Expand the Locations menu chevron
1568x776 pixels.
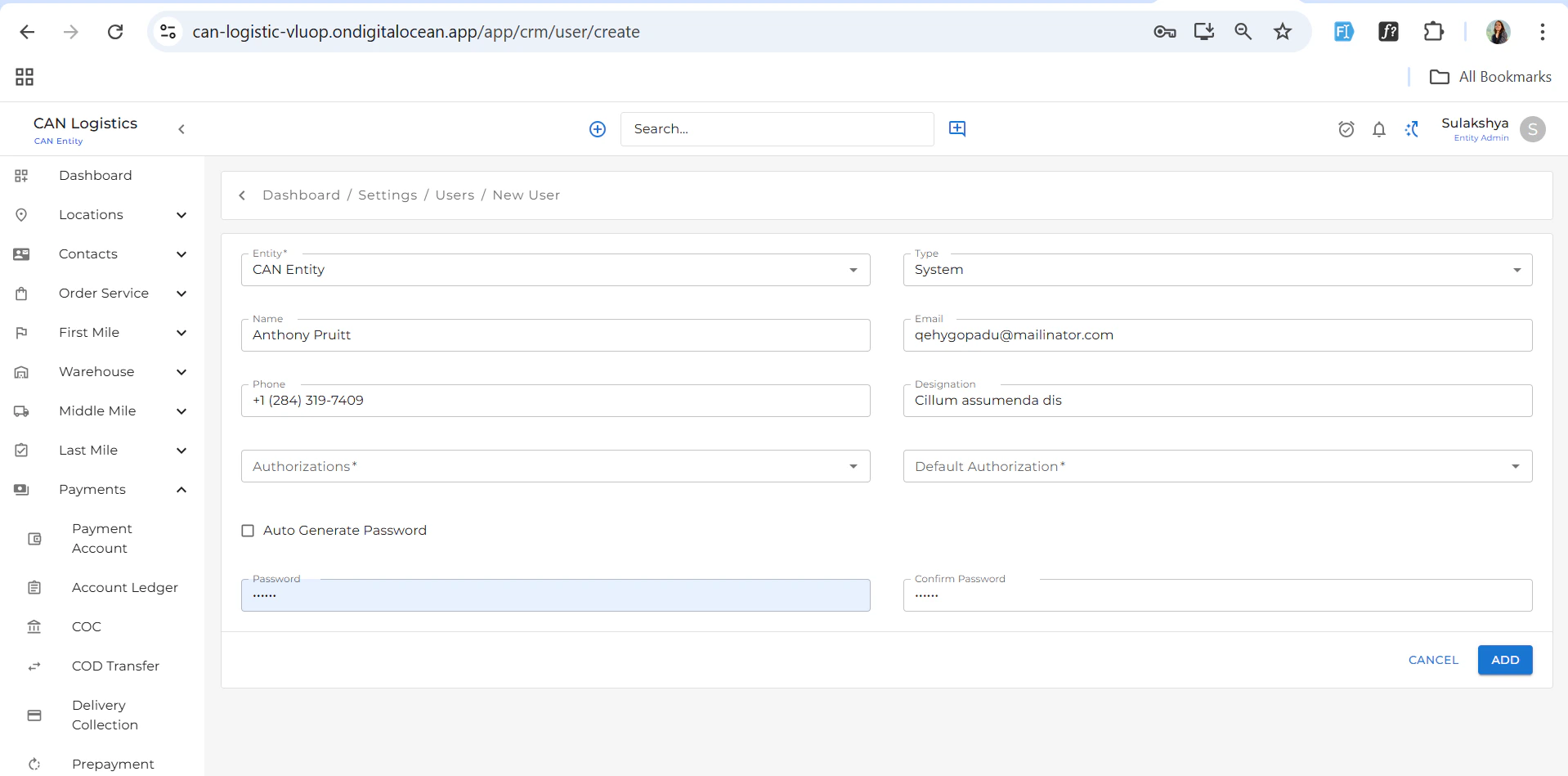(x=181, y=215)
